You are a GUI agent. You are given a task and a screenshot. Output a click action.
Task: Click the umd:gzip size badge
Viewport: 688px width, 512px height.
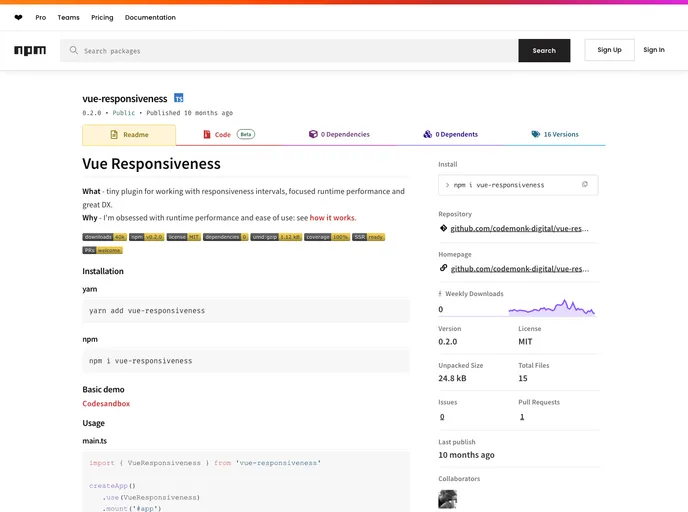(x=276, y=237)
